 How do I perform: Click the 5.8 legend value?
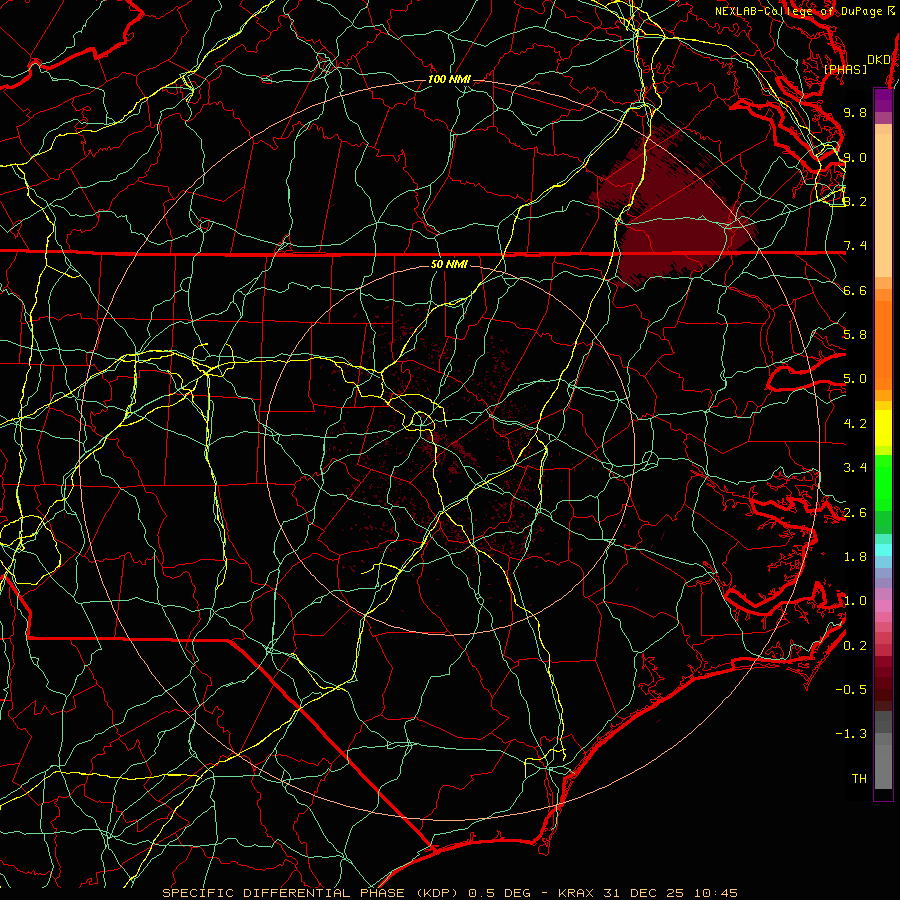855,335
